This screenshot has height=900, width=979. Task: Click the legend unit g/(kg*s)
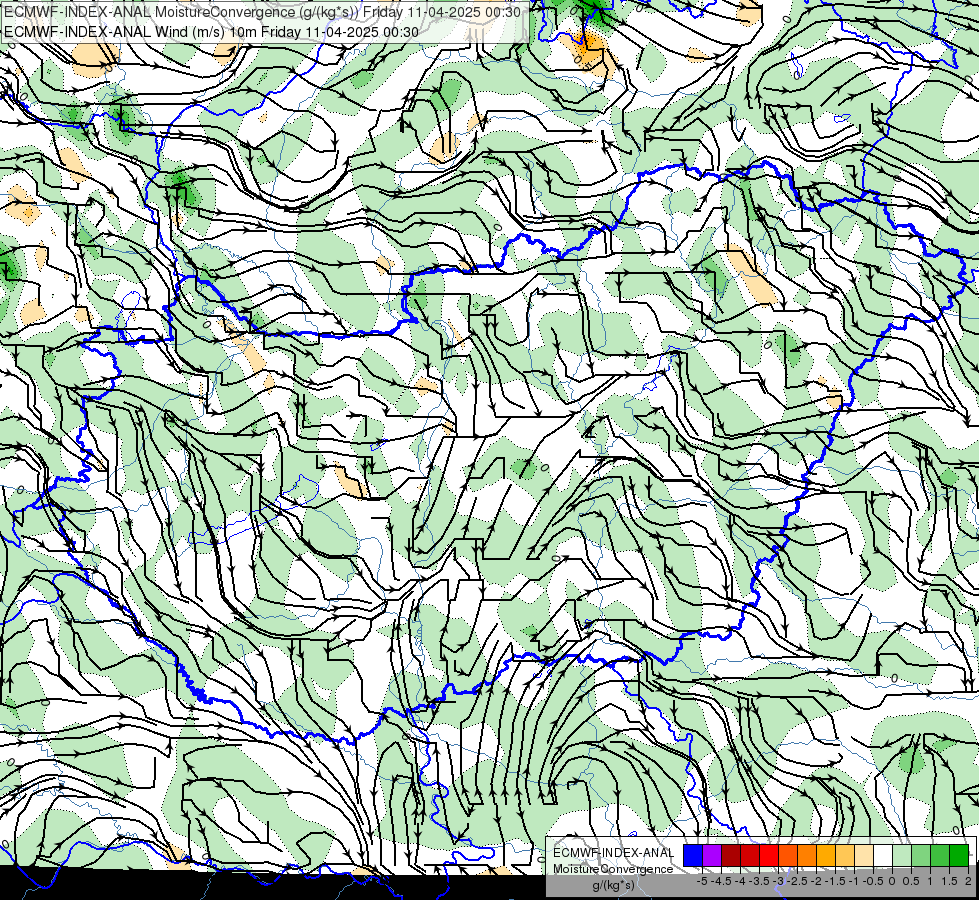[614, 885]
